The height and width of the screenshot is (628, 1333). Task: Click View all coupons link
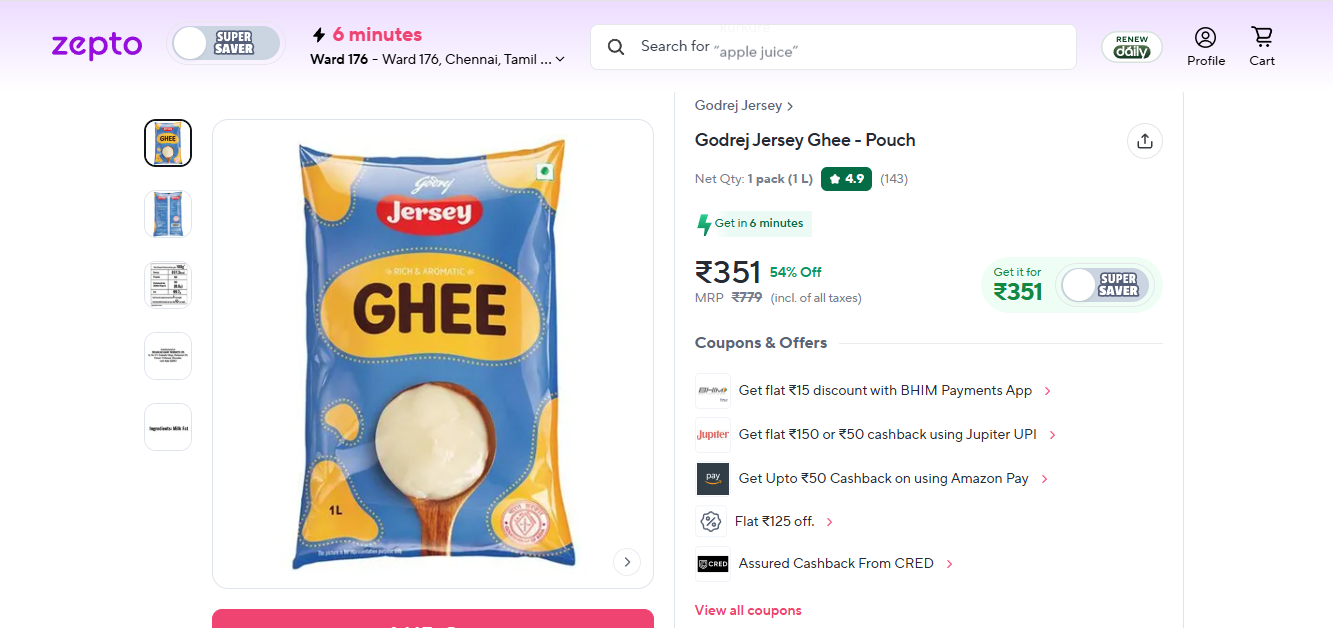pos(748,610)
